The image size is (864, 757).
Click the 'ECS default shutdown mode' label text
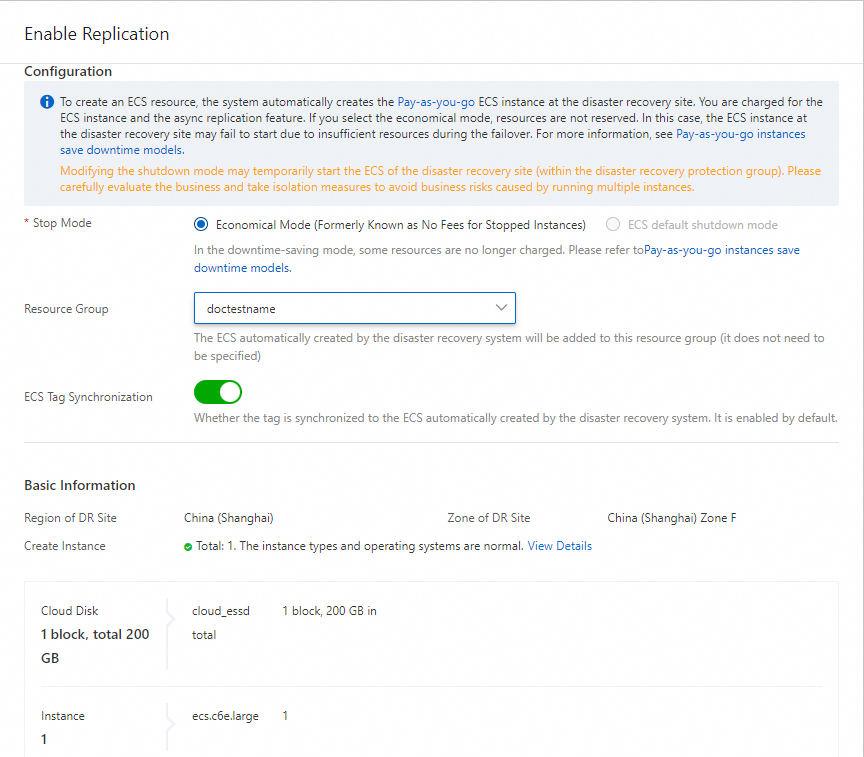703,225
